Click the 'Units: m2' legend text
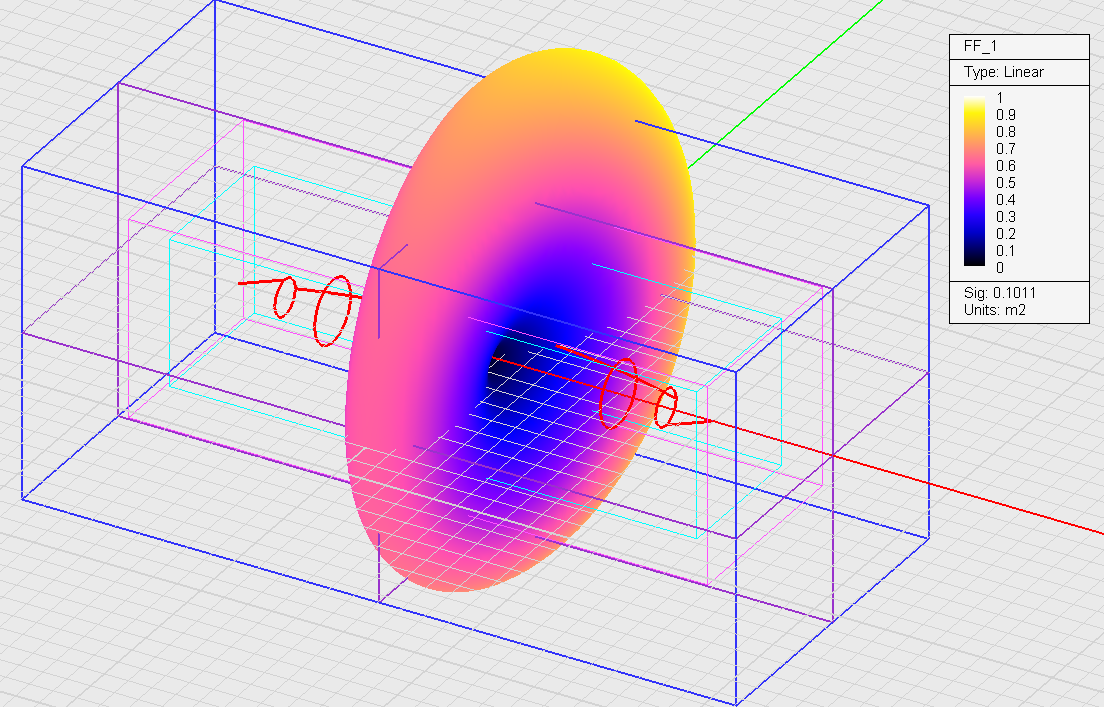Viewport: 1104px width, 707px height. 995,310
